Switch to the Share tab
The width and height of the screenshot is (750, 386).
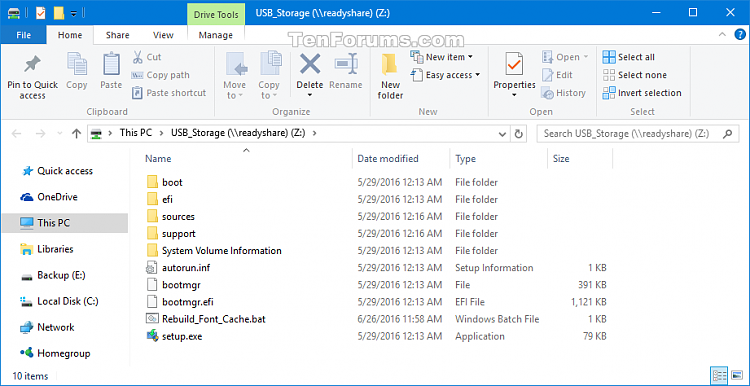click(117, 35)
